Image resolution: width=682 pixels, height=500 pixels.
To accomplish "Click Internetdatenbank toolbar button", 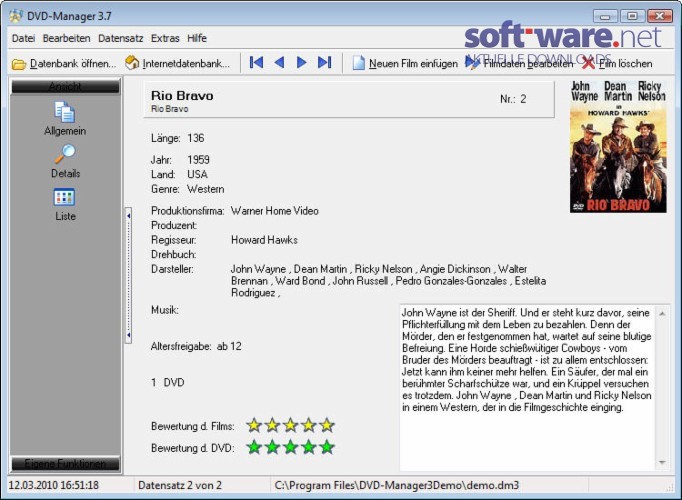I will [178, 63].
